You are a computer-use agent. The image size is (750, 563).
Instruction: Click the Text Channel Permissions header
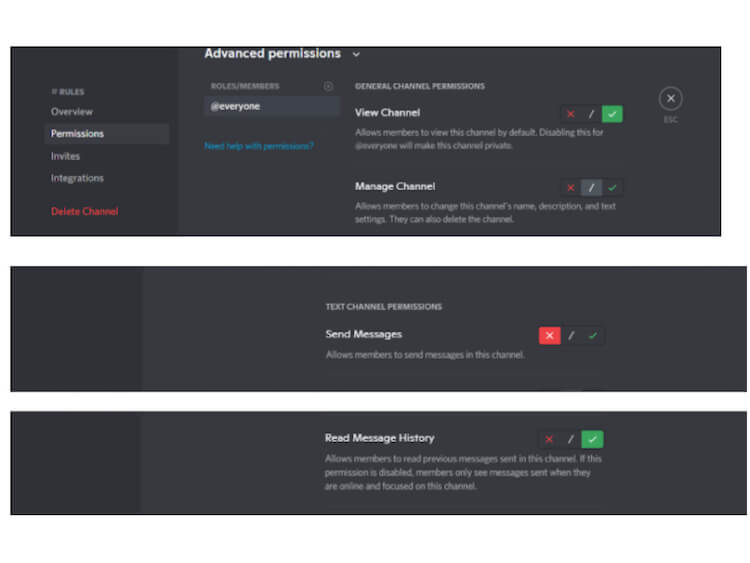(384, 307)
